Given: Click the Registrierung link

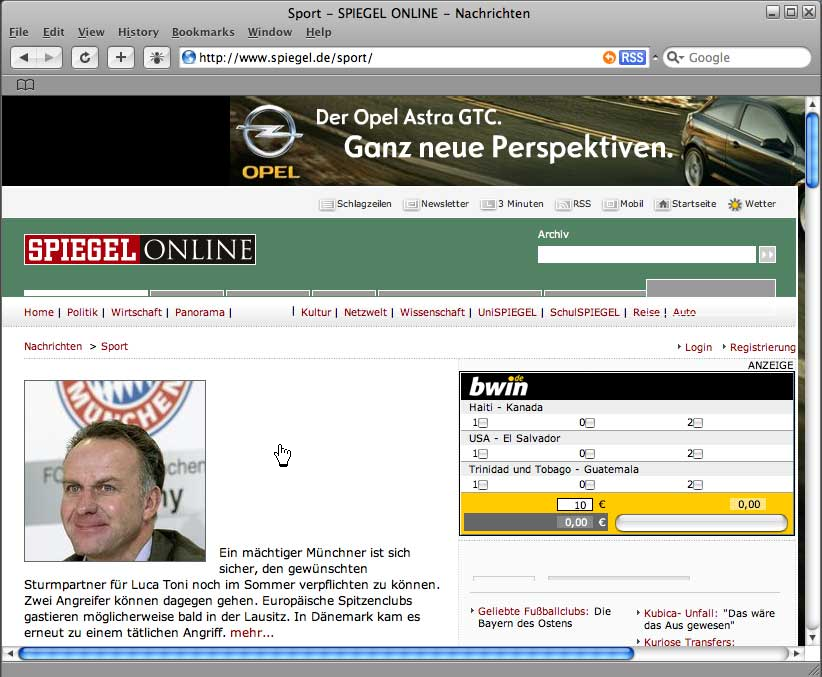Looking at the screenshot, I should point(762,348).
